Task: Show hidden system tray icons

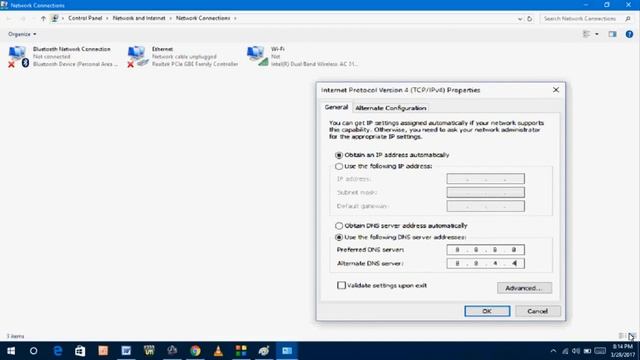Action: point(553,351)
